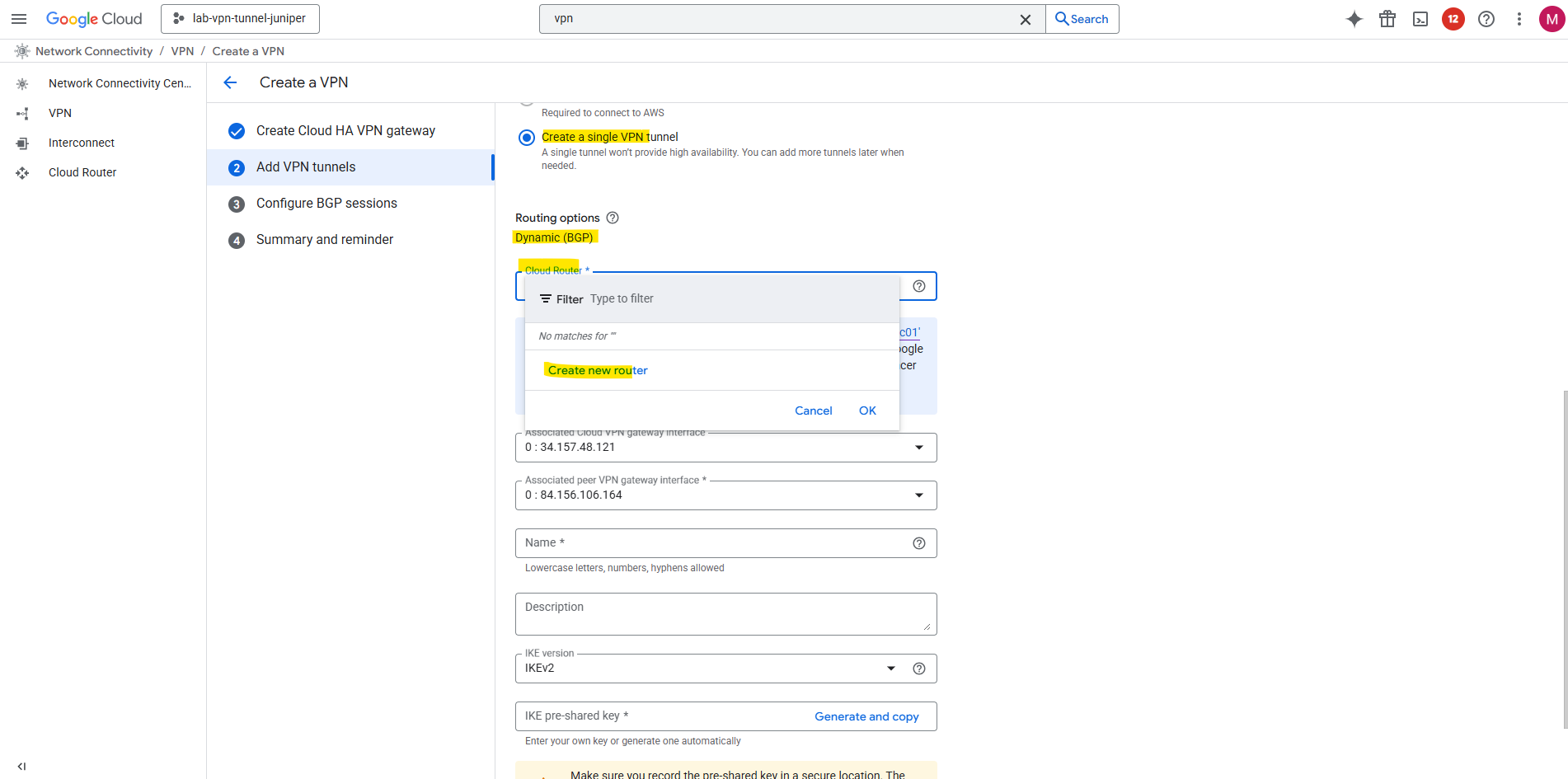Click the Google Cloud logo
Image resolution: width=1568 pixels, height=779 pixels.
coord(94,19)
